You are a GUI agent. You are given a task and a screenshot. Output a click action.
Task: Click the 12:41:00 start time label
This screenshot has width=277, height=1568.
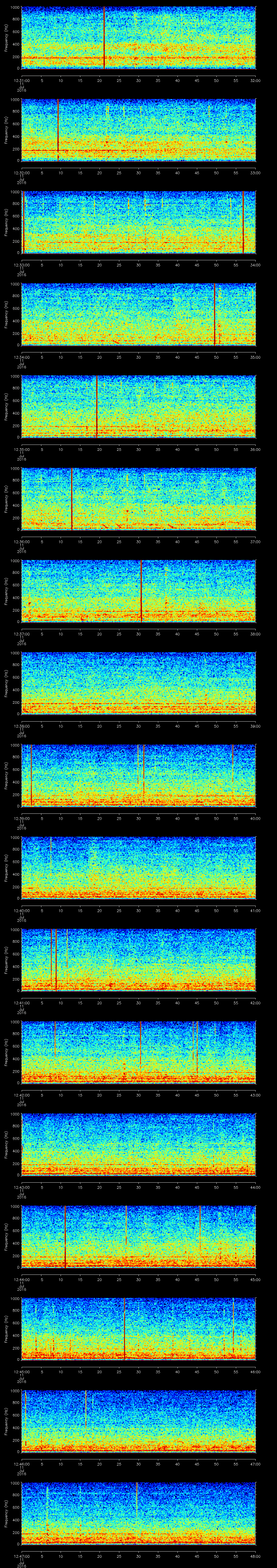21,1003
